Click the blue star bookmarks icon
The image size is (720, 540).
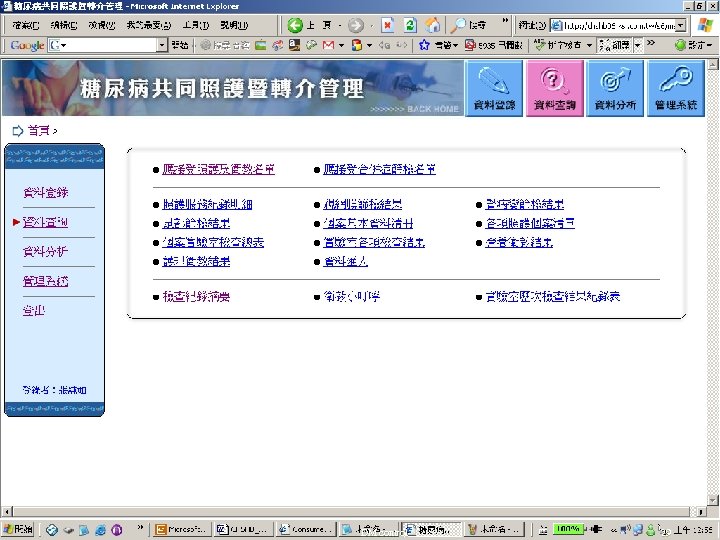coord(424,45)
